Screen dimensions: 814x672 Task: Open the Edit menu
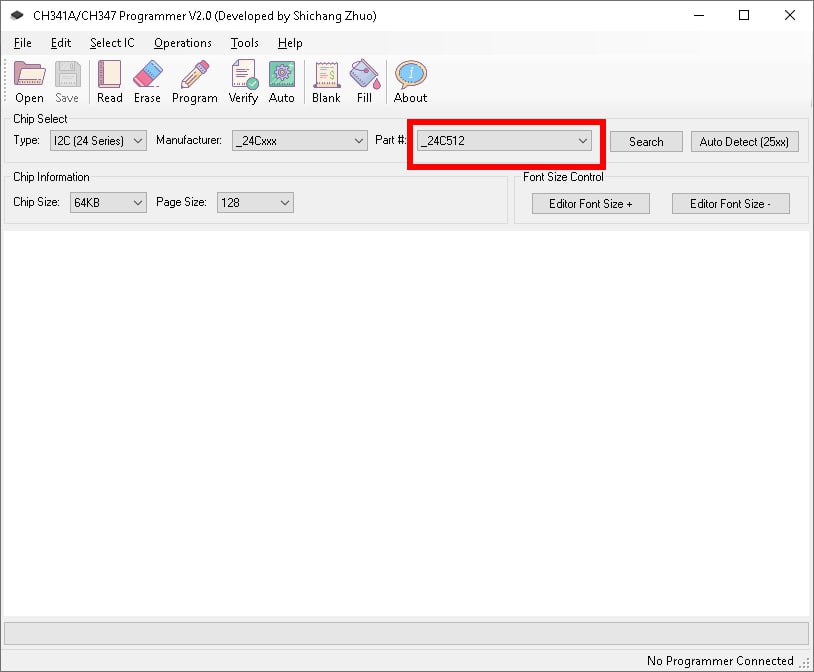tap(61, 43)
